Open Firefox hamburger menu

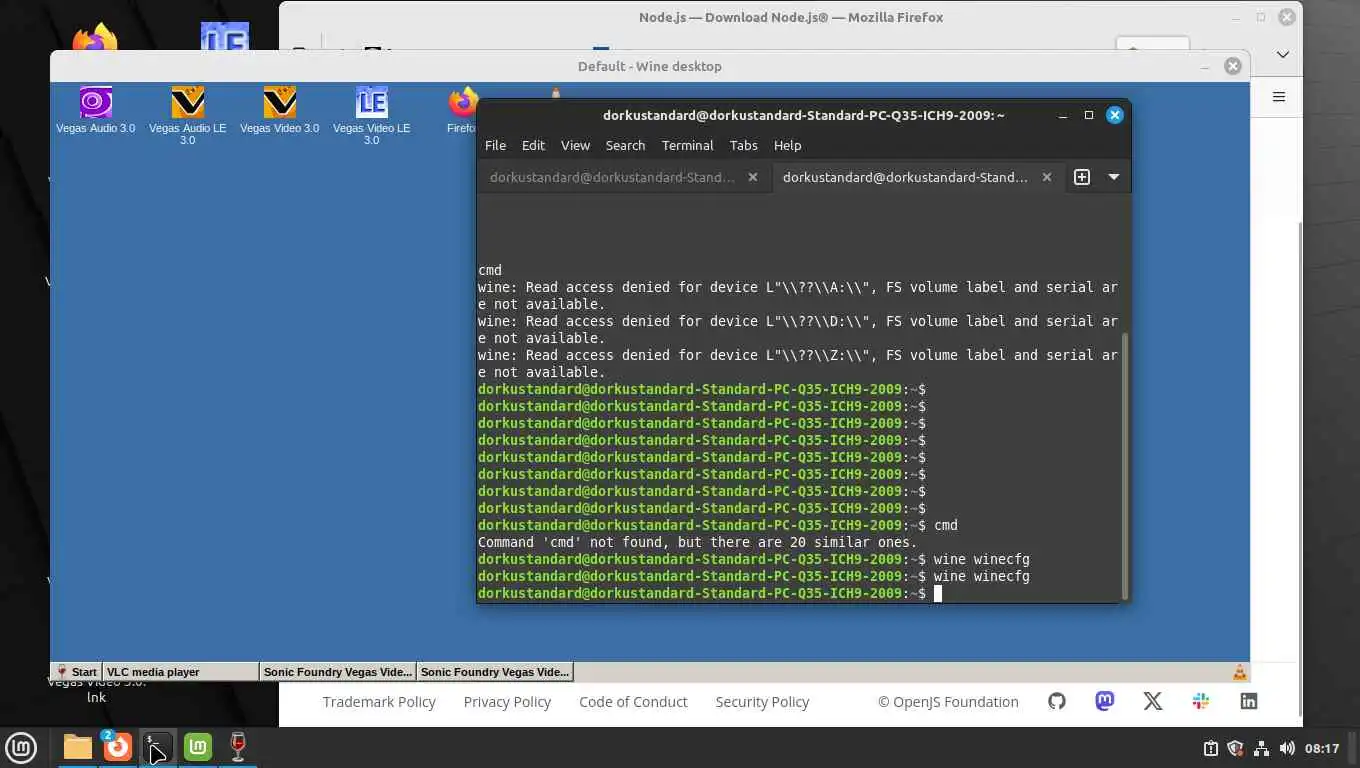[1279, 97]
